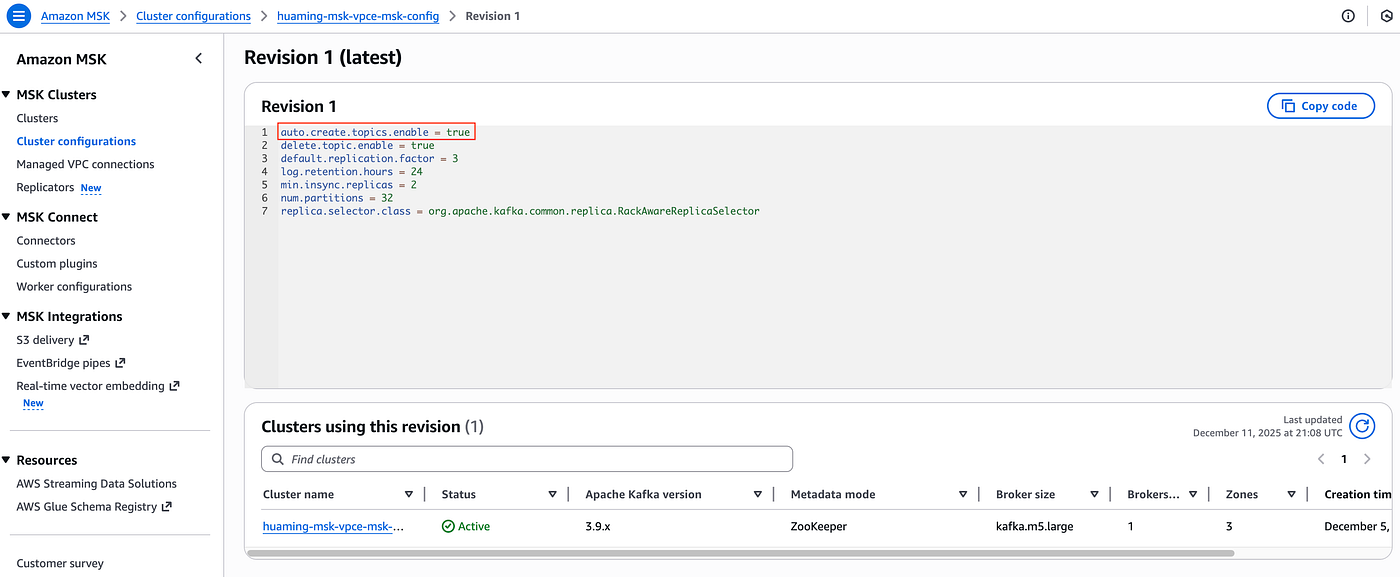
Task: Click the replica.selector.class config line
Action: 520,211
